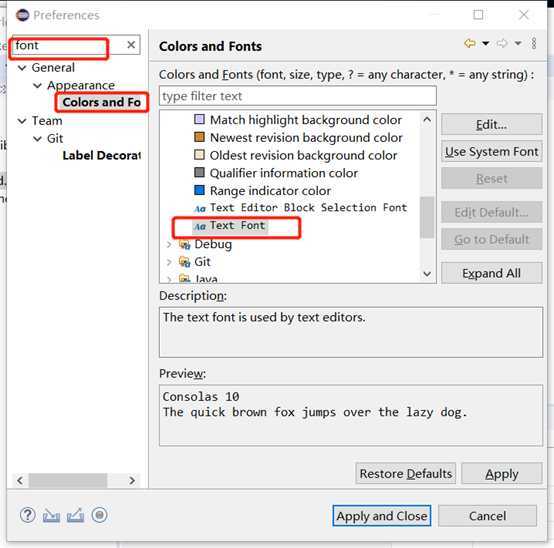Collapse the Team tree node
The image size is (554, 548).
[22, 121]
